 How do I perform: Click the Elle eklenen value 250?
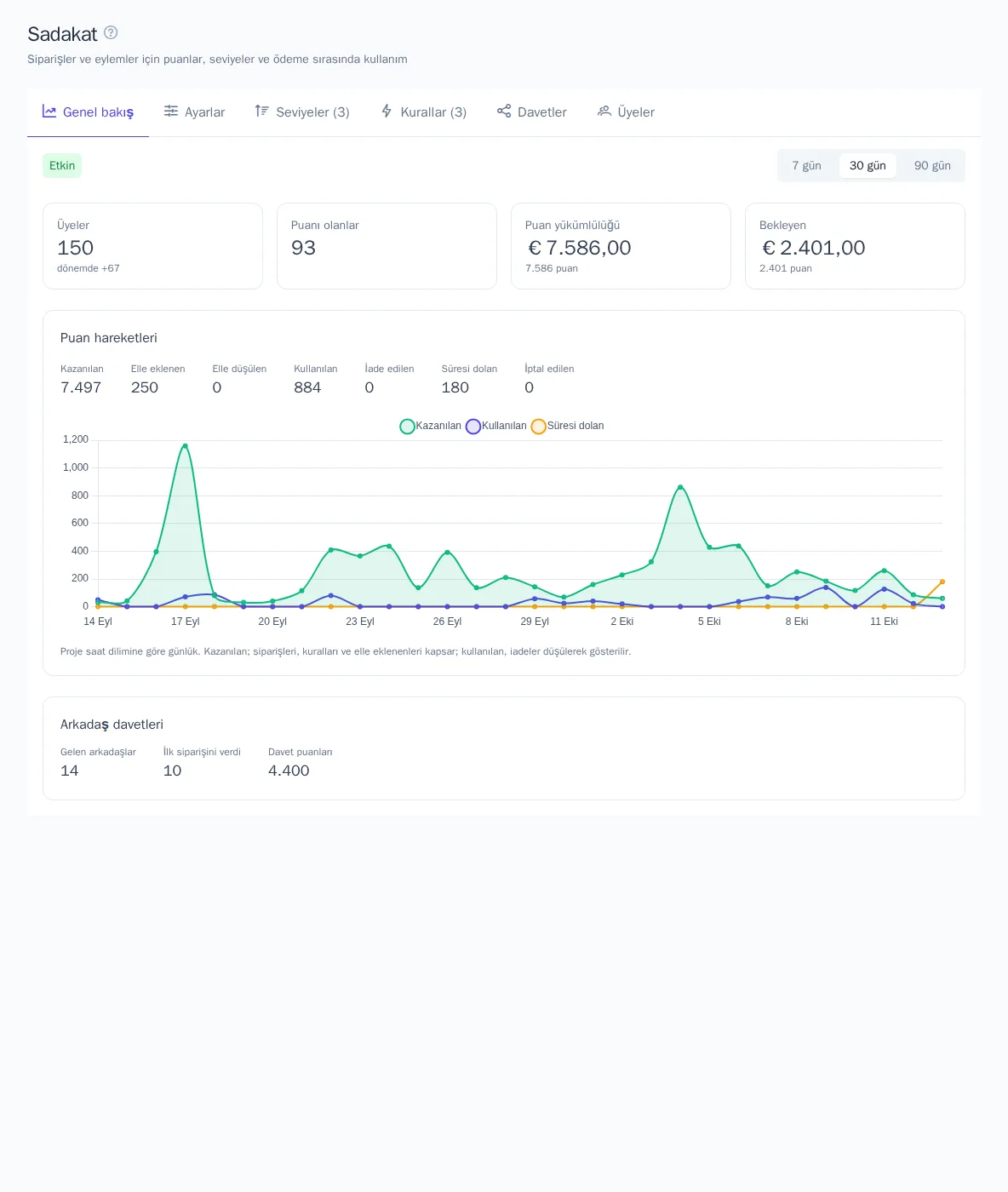click(x=145, y=387)
